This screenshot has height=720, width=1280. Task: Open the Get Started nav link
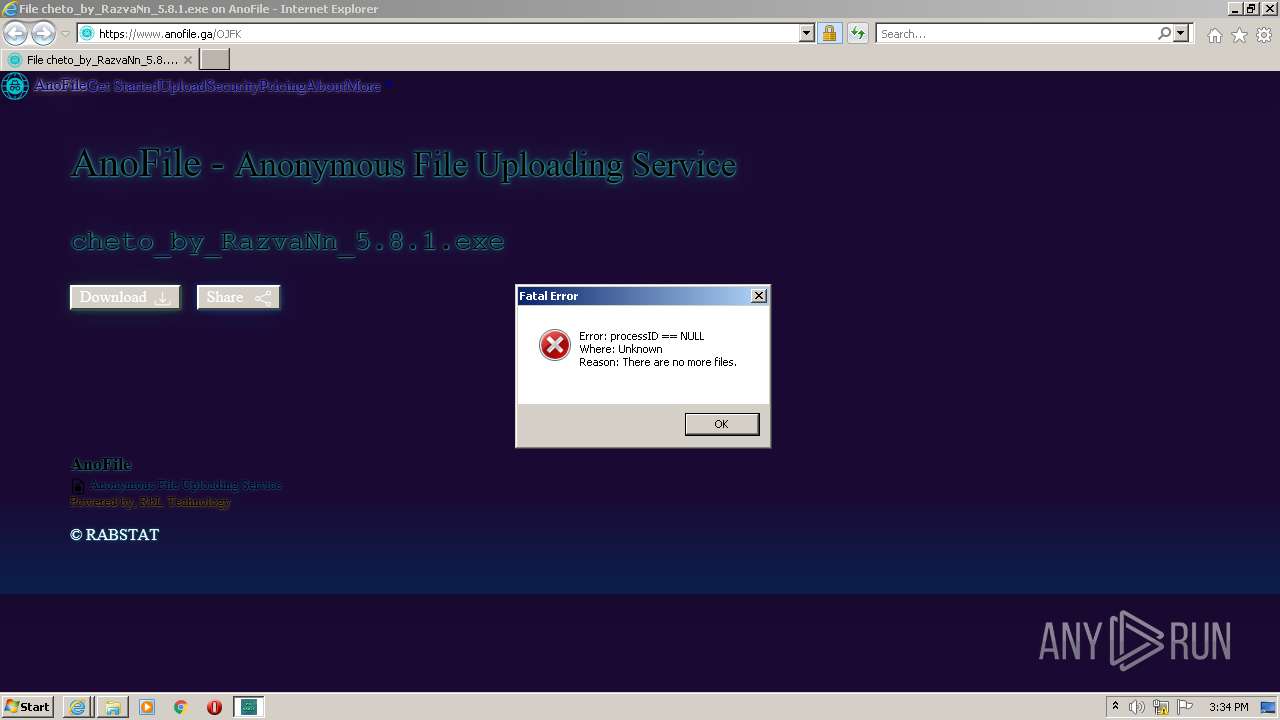tap(123, 86)
